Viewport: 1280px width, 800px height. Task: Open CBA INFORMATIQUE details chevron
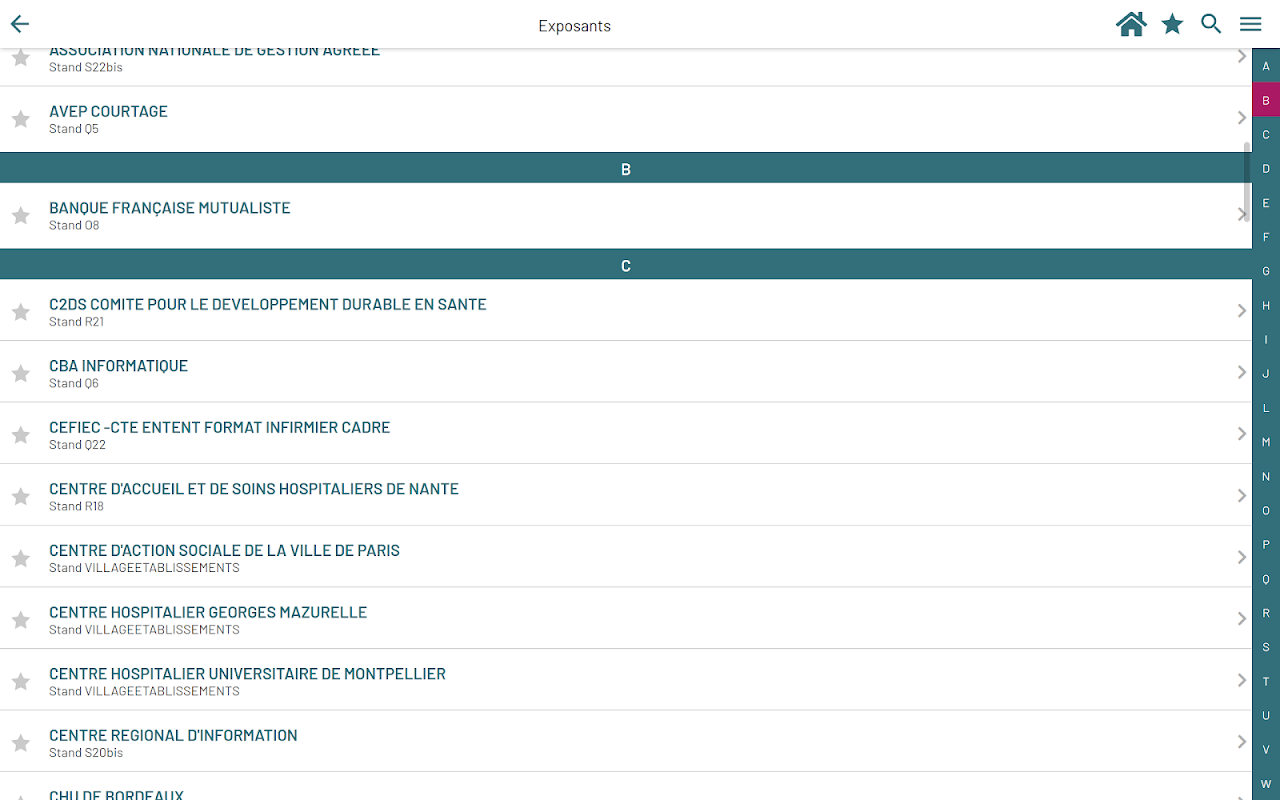[x=1242, y=372]
